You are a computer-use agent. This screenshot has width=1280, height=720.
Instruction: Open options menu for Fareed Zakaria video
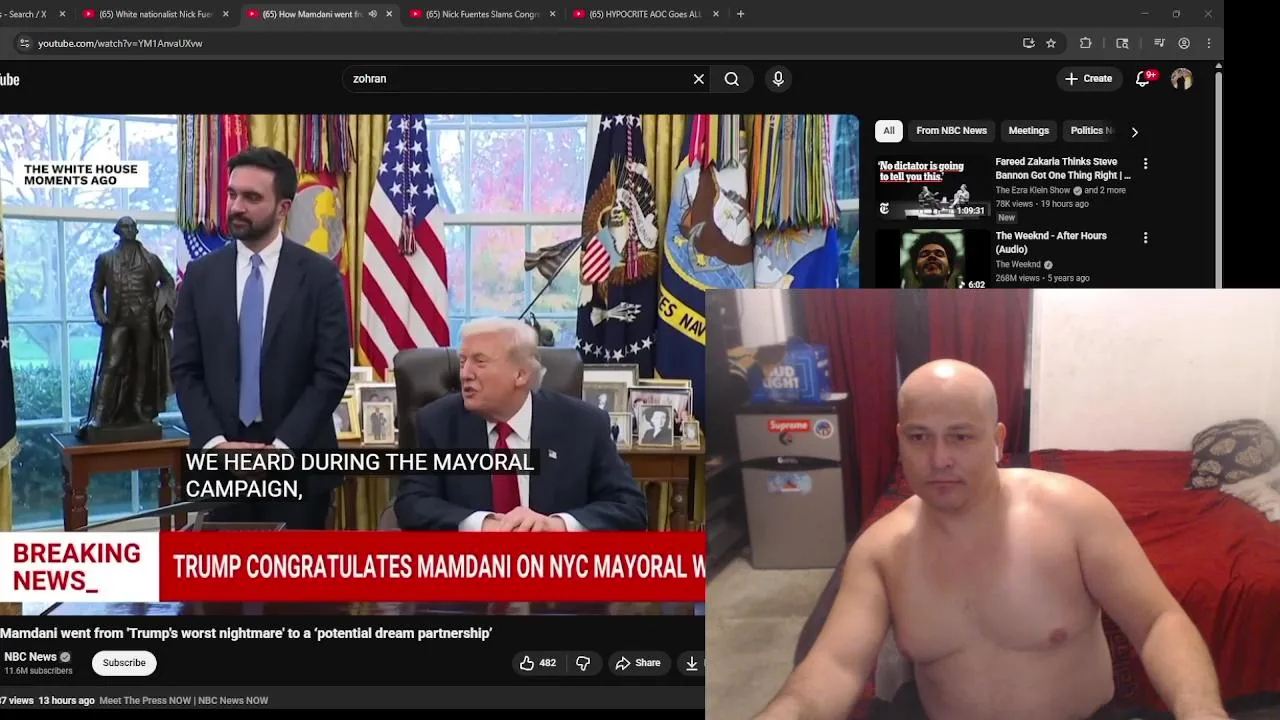click(1145, 163)
